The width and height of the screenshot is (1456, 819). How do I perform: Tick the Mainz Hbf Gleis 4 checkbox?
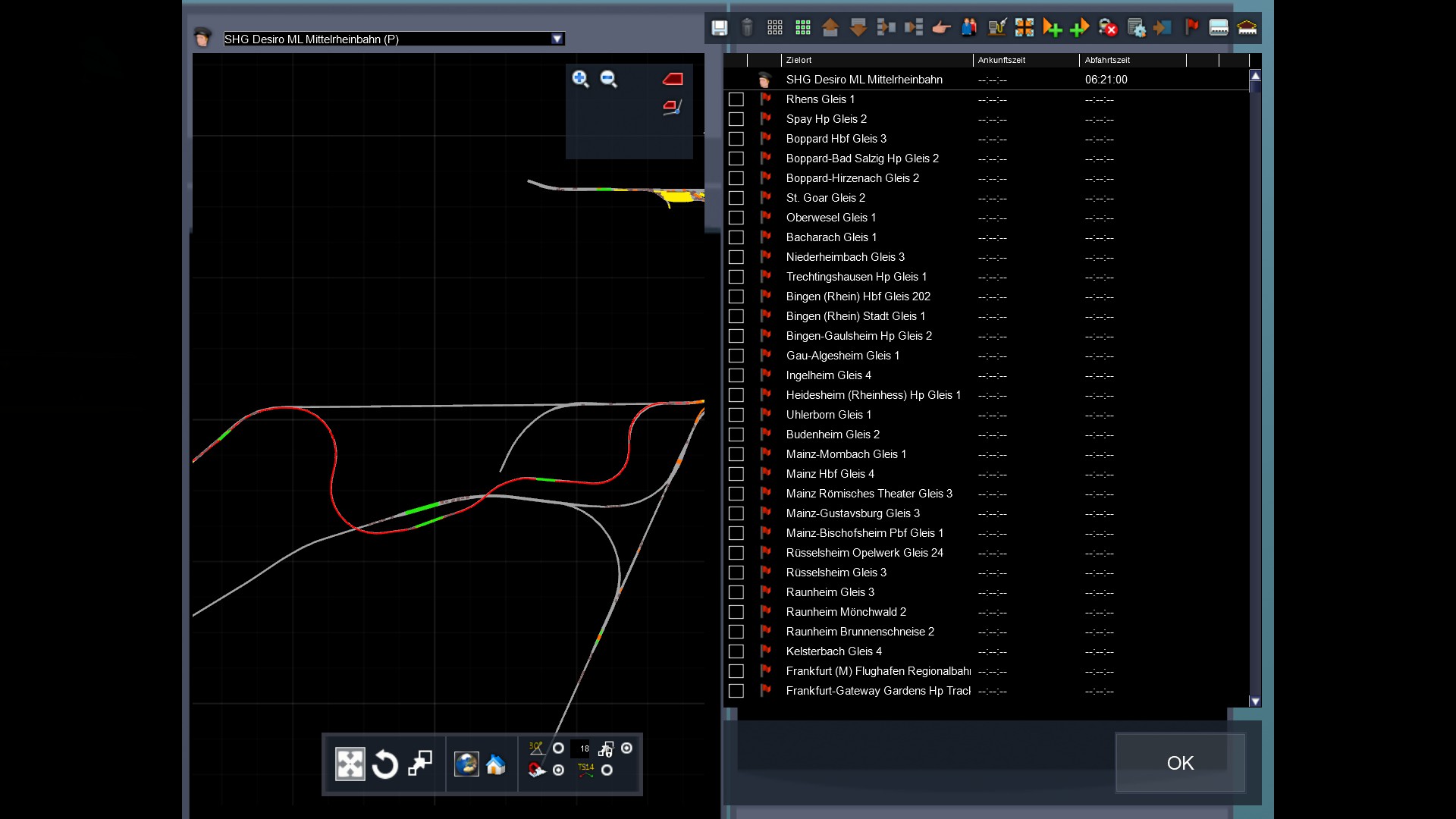coord(736,474)
